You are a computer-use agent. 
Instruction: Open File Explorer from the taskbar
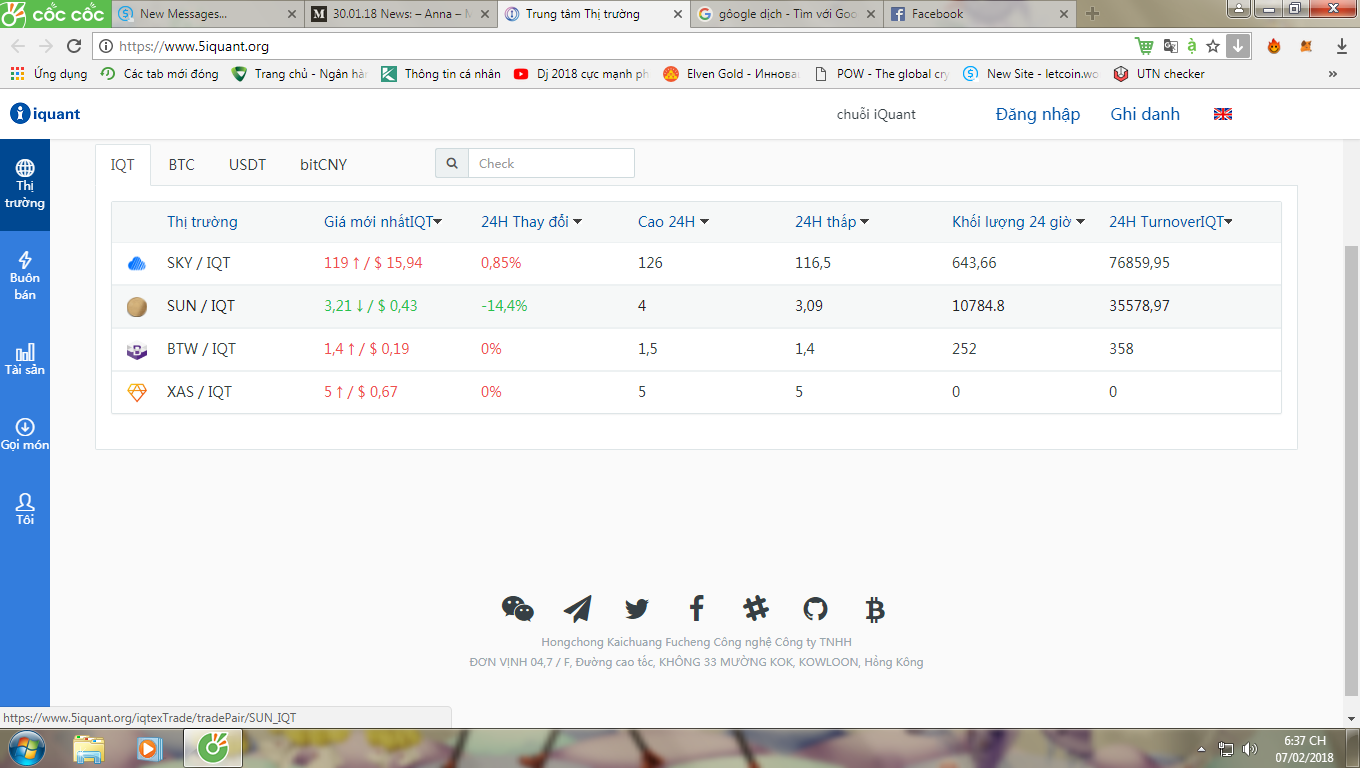click(x=88, y=748)
